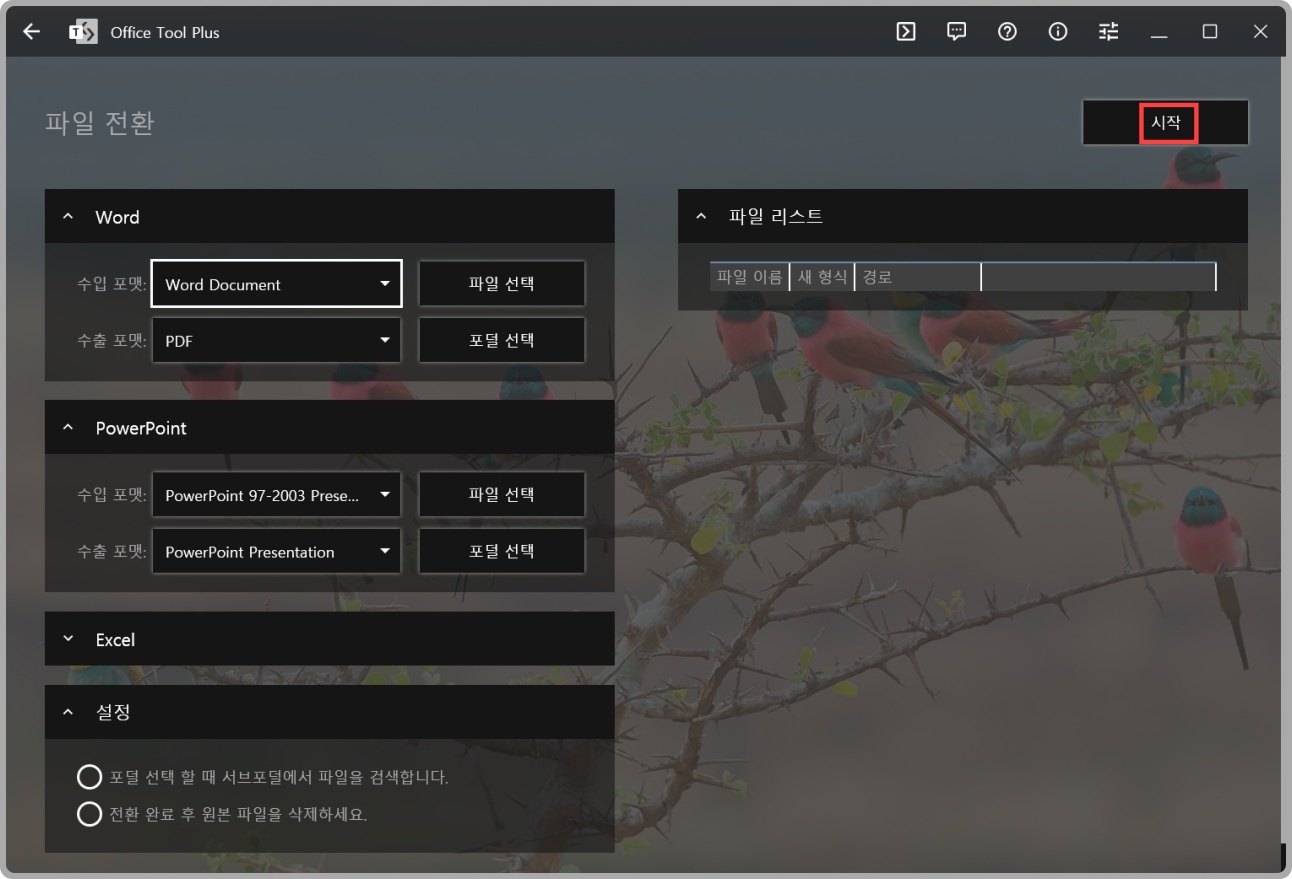Image resolution: width=1292 pixels, height=879 pixels.
Task: Click Word 포덜 선택 button
Action: pyautogui.click(x=502, y=341)
